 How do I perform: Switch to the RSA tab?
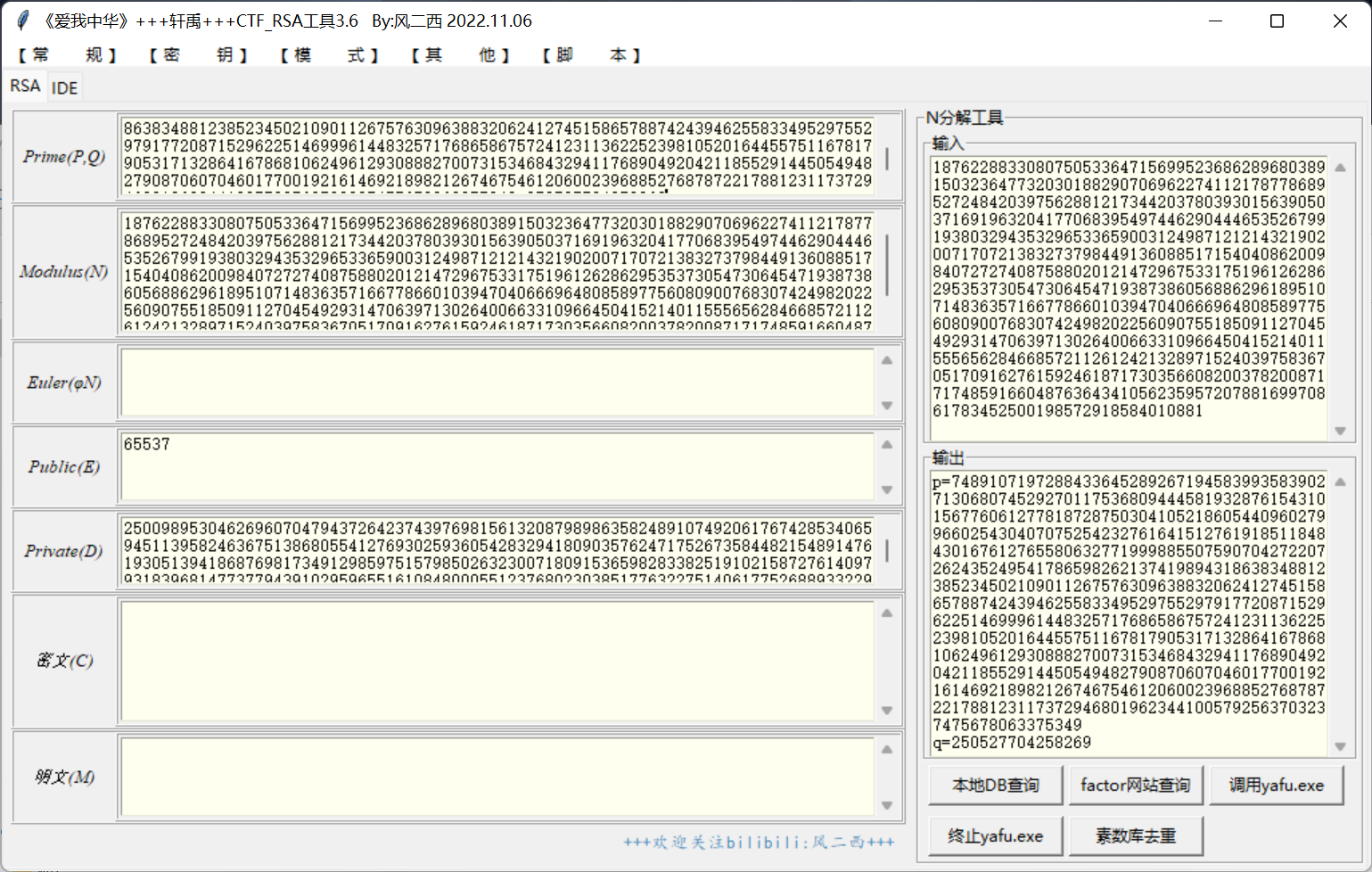click(x=25, y=86)
